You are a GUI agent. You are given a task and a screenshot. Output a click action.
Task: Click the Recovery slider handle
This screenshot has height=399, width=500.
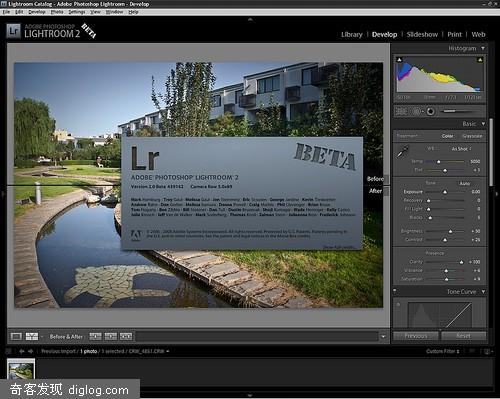click(x=429, y=201)
